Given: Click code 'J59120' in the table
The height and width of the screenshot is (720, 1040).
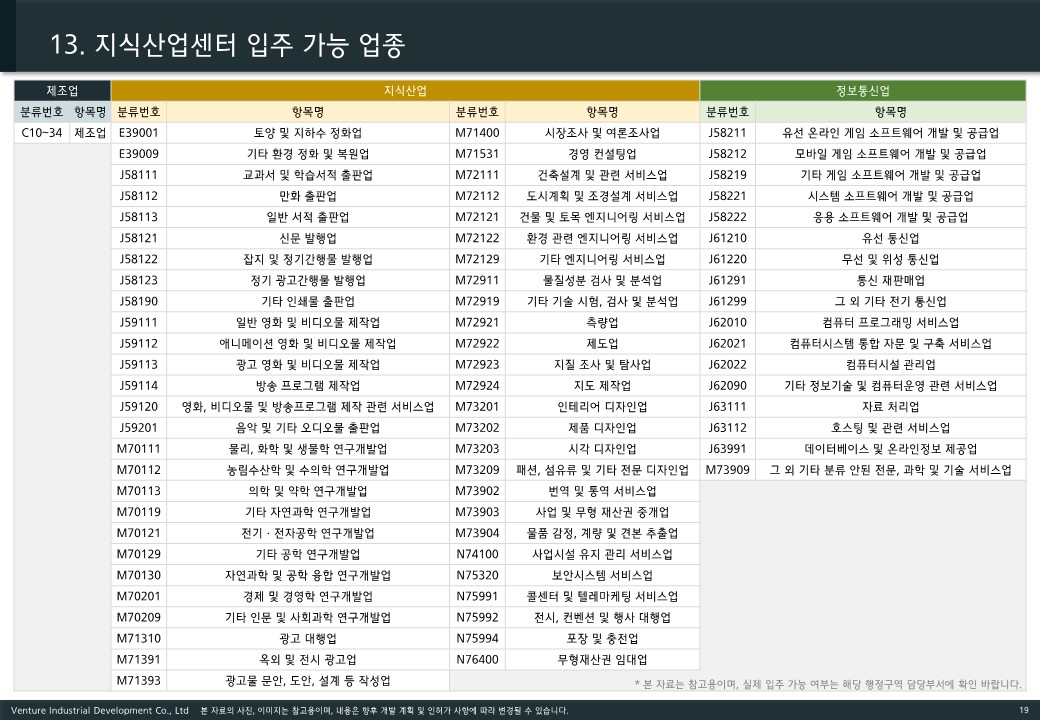Looking at the screenshot, I should (139, 407).
